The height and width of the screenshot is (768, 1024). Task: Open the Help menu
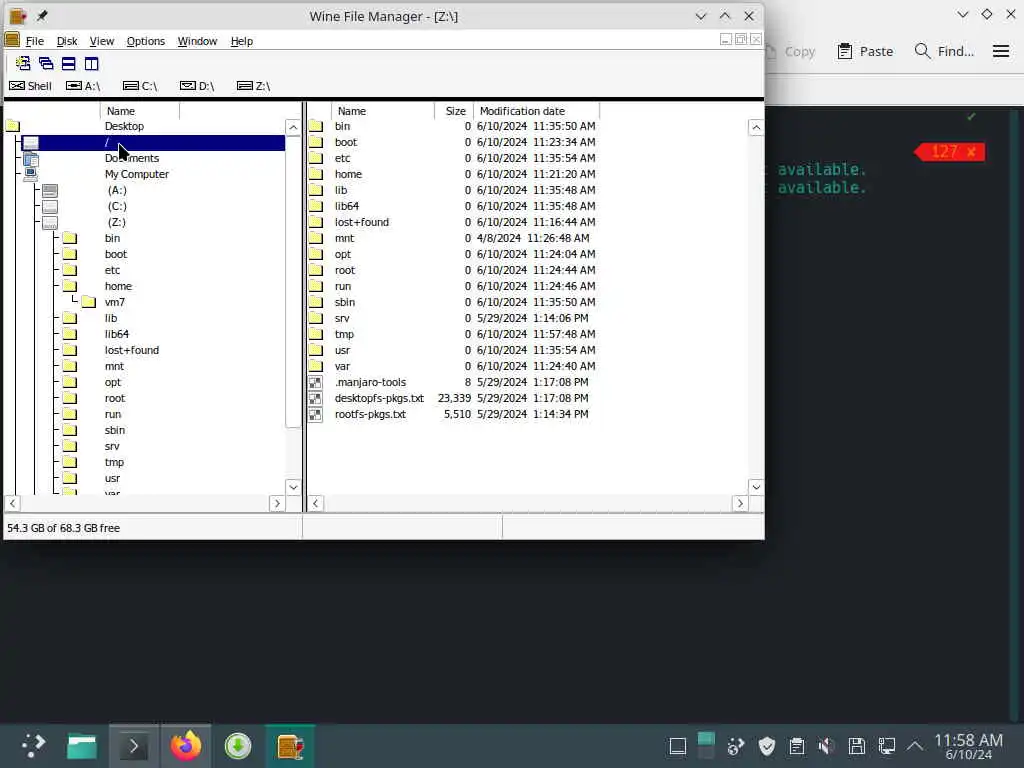(x=242, y=41)
